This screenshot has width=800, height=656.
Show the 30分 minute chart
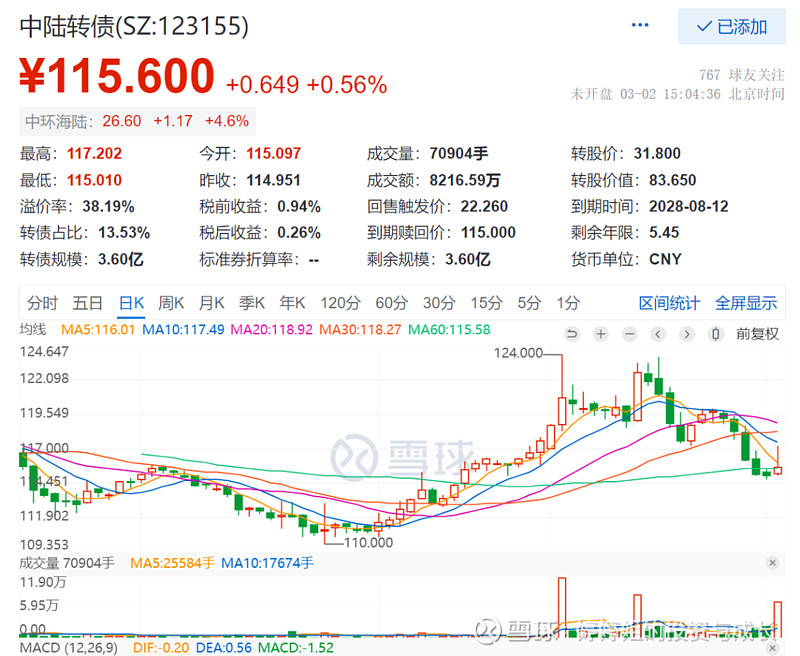coord(439,303)
